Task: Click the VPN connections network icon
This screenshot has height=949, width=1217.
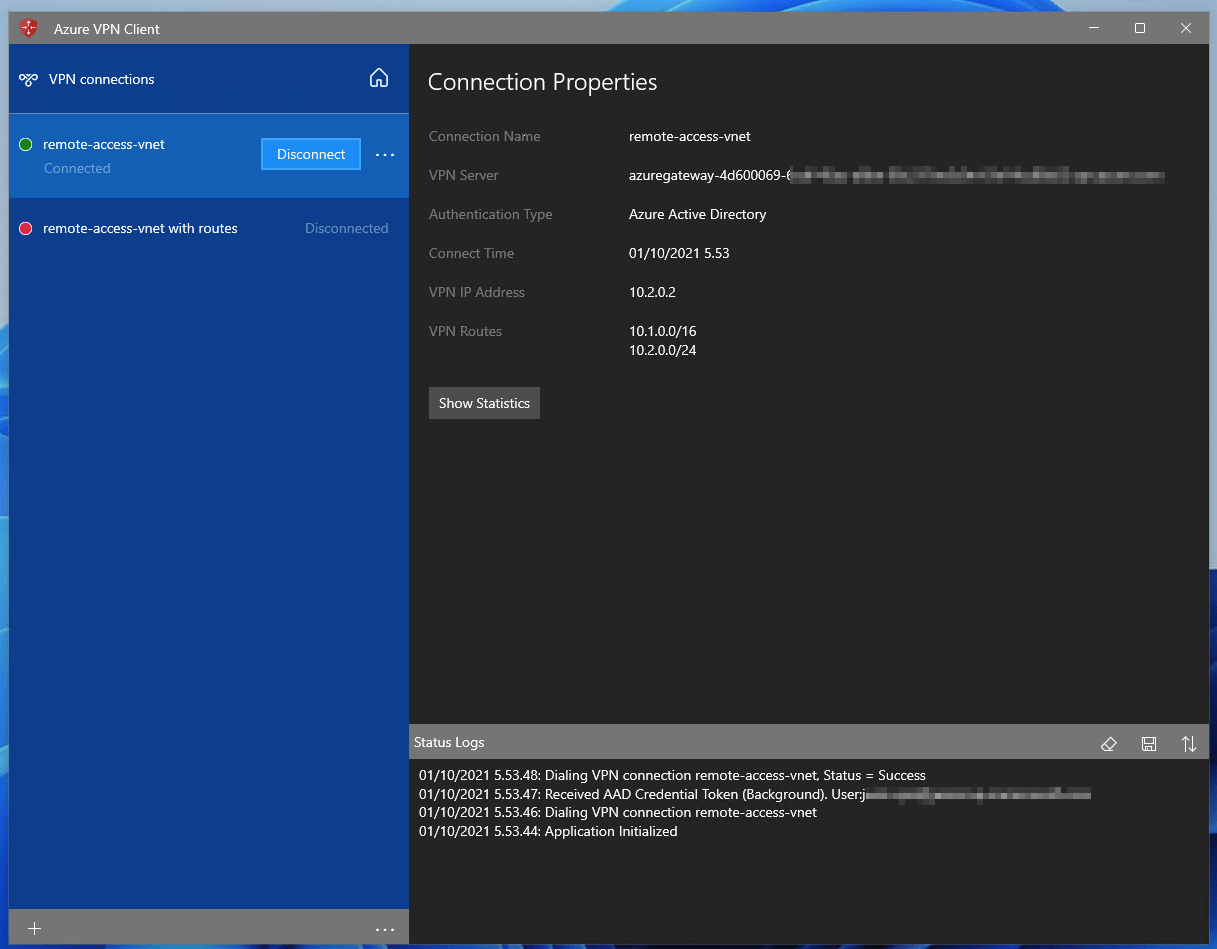Action: pos(28,79)
